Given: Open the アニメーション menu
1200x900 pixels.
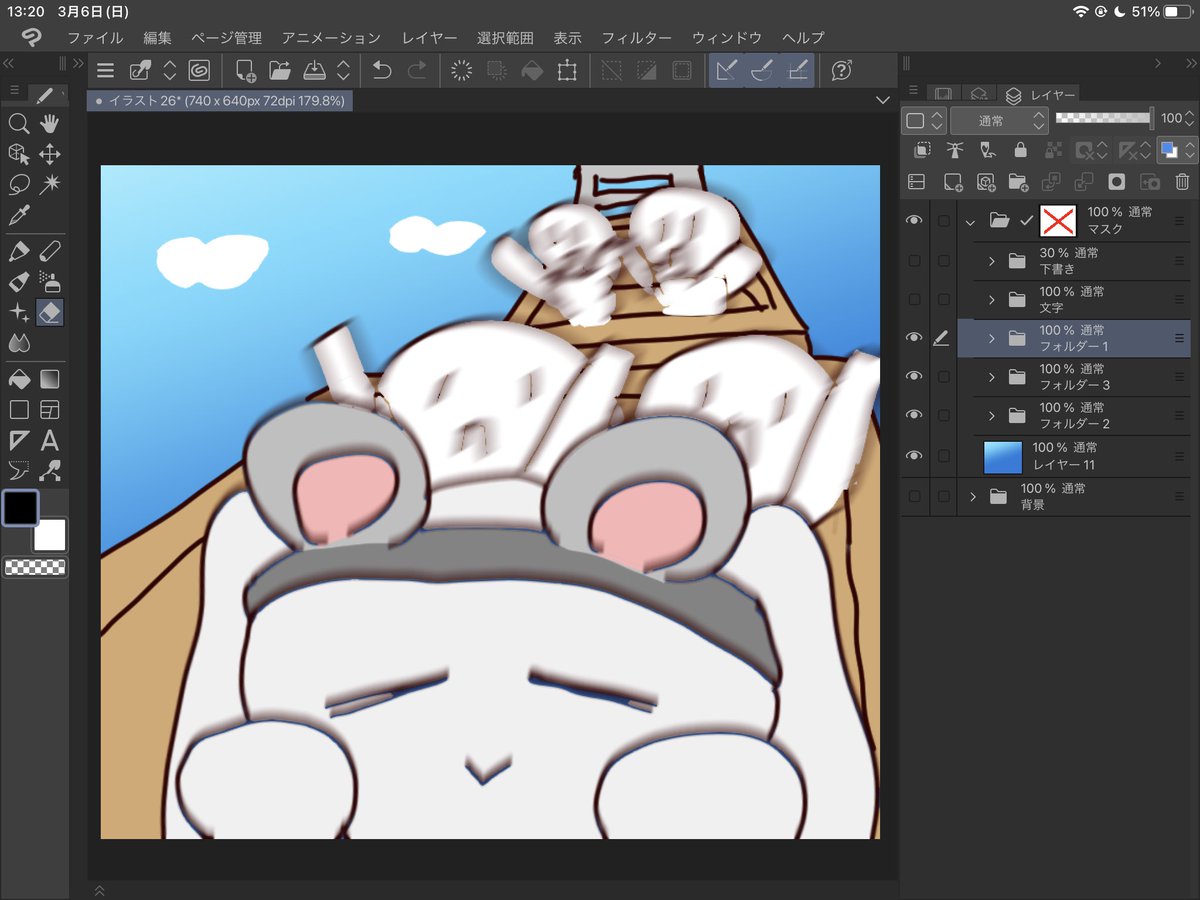Looking at the screenshot, I should [x=331, y=38].
